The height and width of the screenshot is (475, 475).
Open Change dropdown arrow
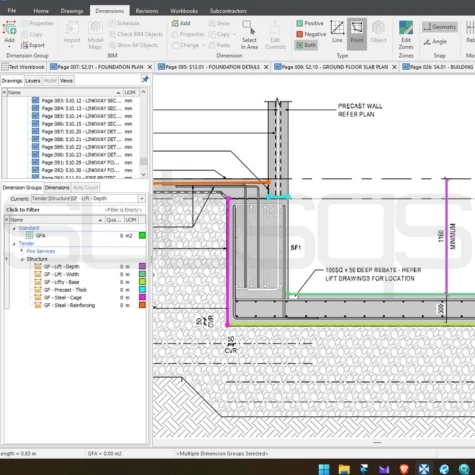(203, 45)
